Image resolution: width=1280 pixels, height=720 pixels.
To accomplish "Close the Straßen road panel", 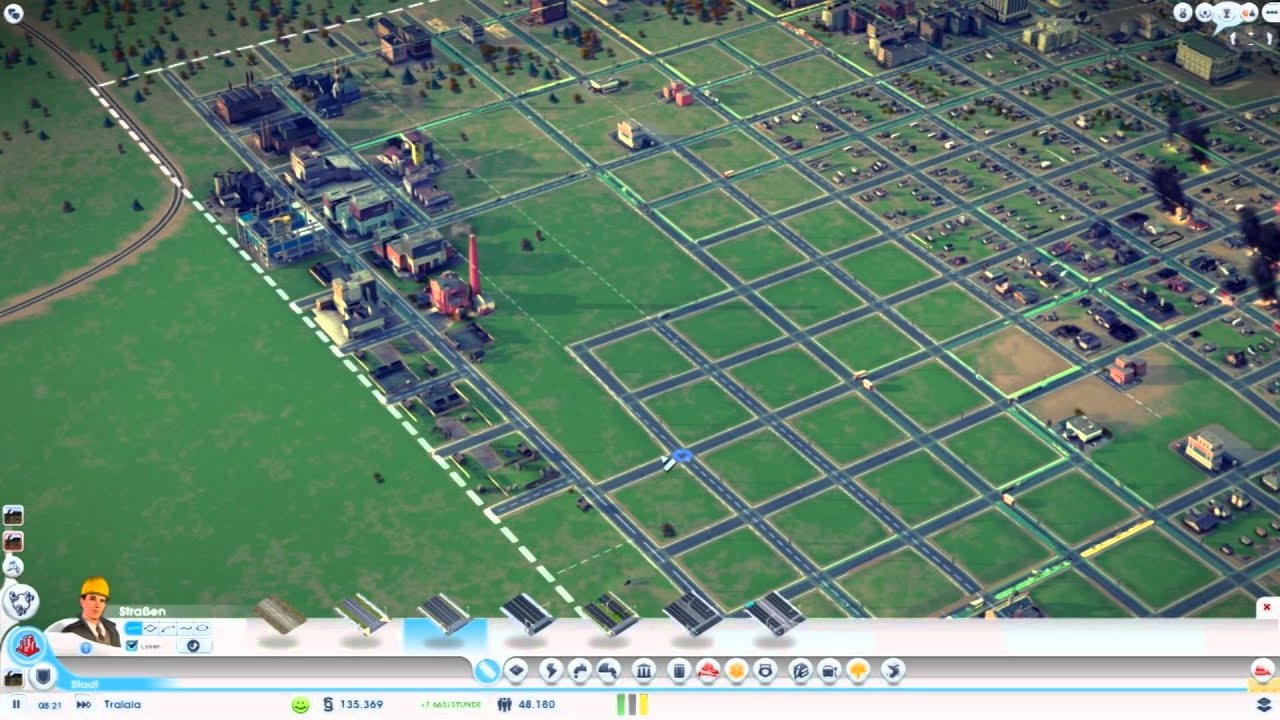I will pos(1266,607).
